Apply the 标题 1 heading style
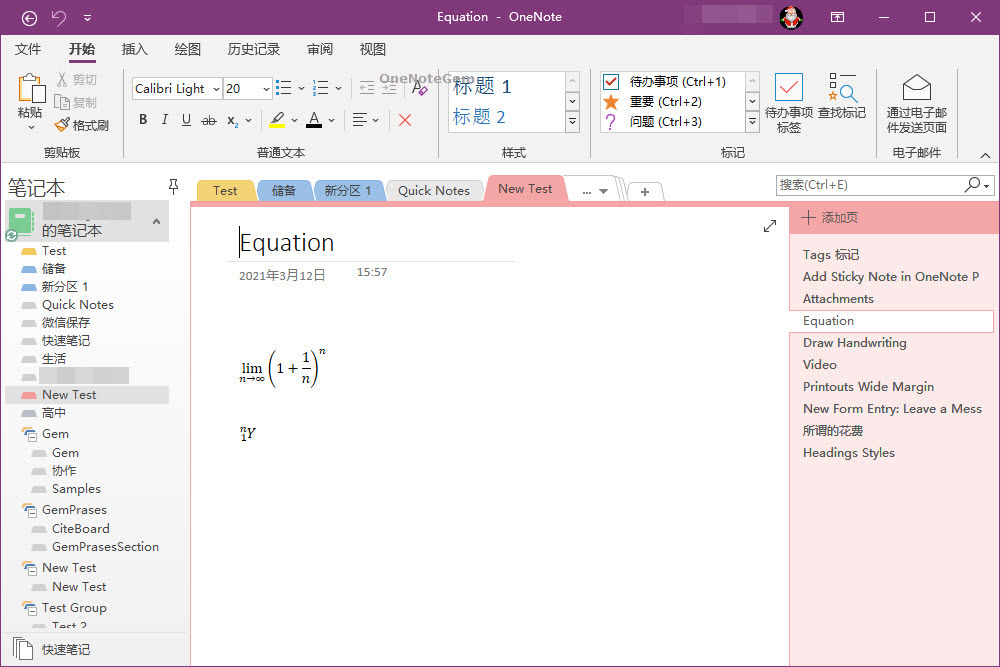 (482, 86)
